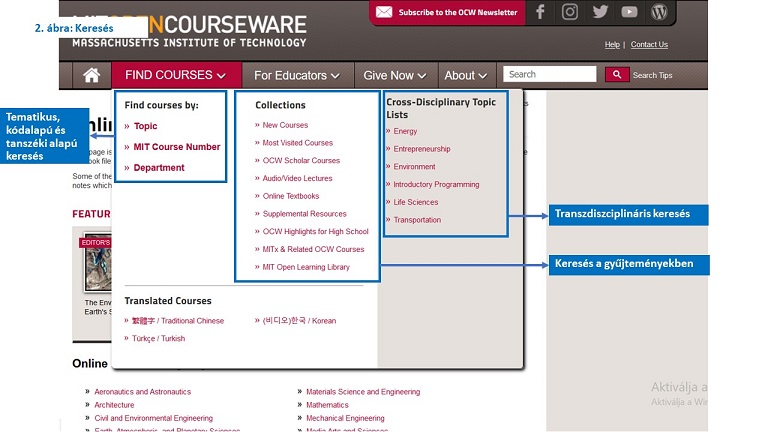Open Supplemental Resources collection

304,214
